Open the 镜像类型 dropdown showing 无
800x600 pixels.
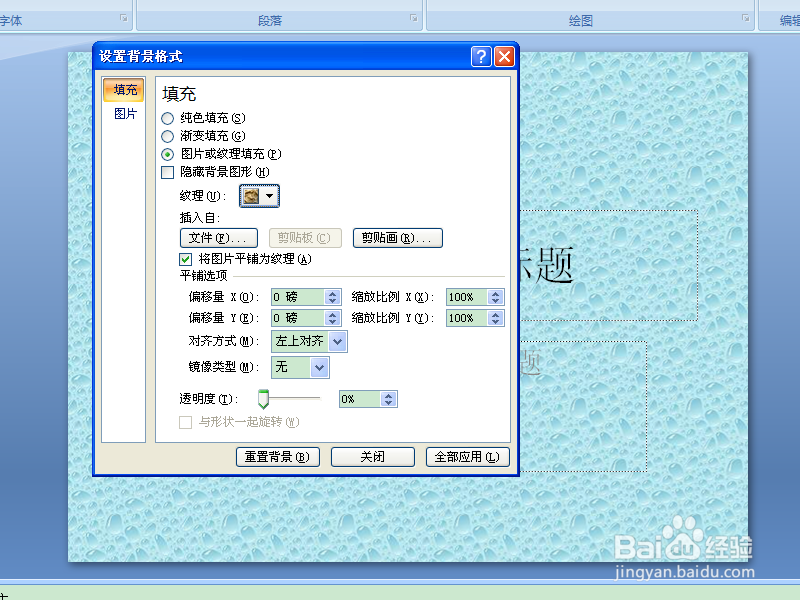point(318,367)
